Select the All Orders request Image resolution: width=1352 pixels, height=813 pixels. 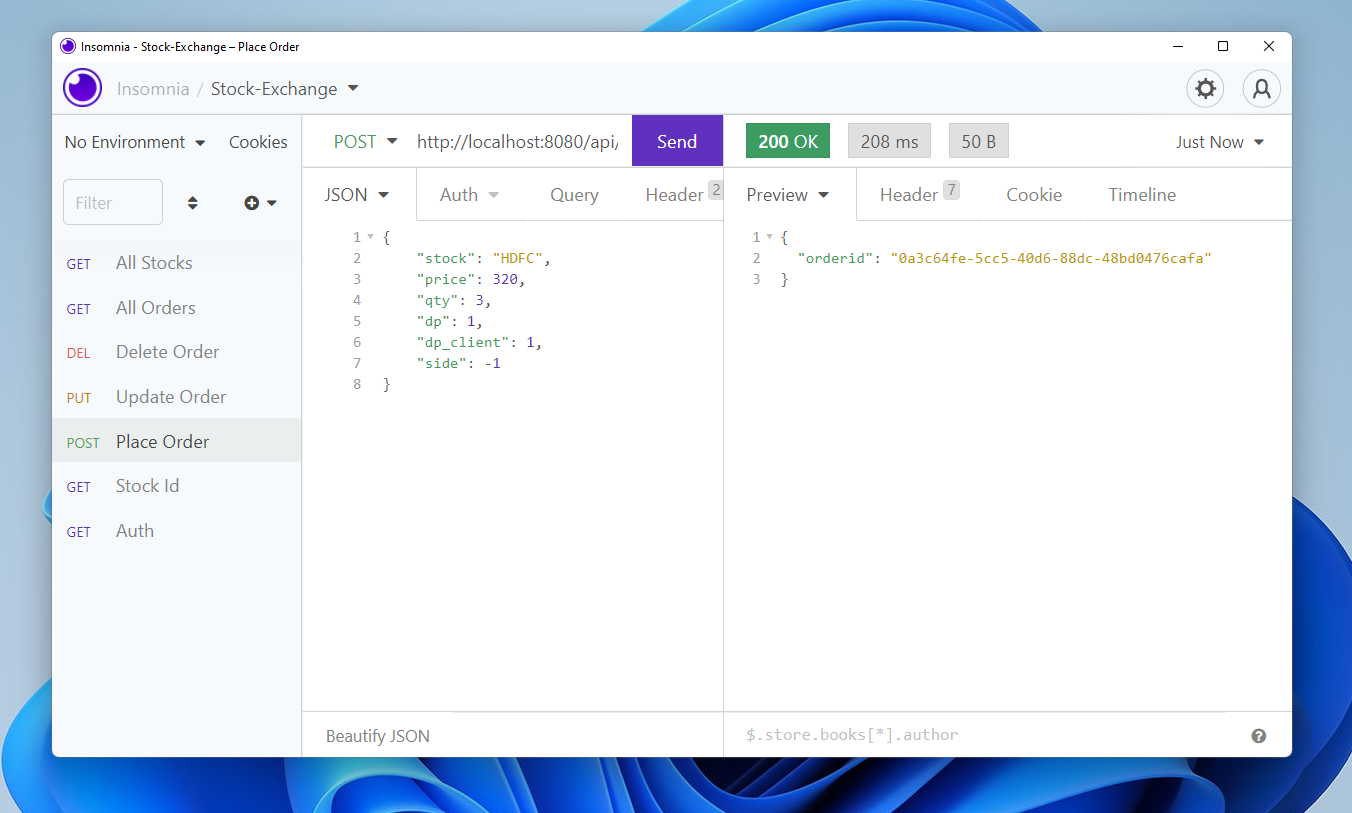[177, 308]
